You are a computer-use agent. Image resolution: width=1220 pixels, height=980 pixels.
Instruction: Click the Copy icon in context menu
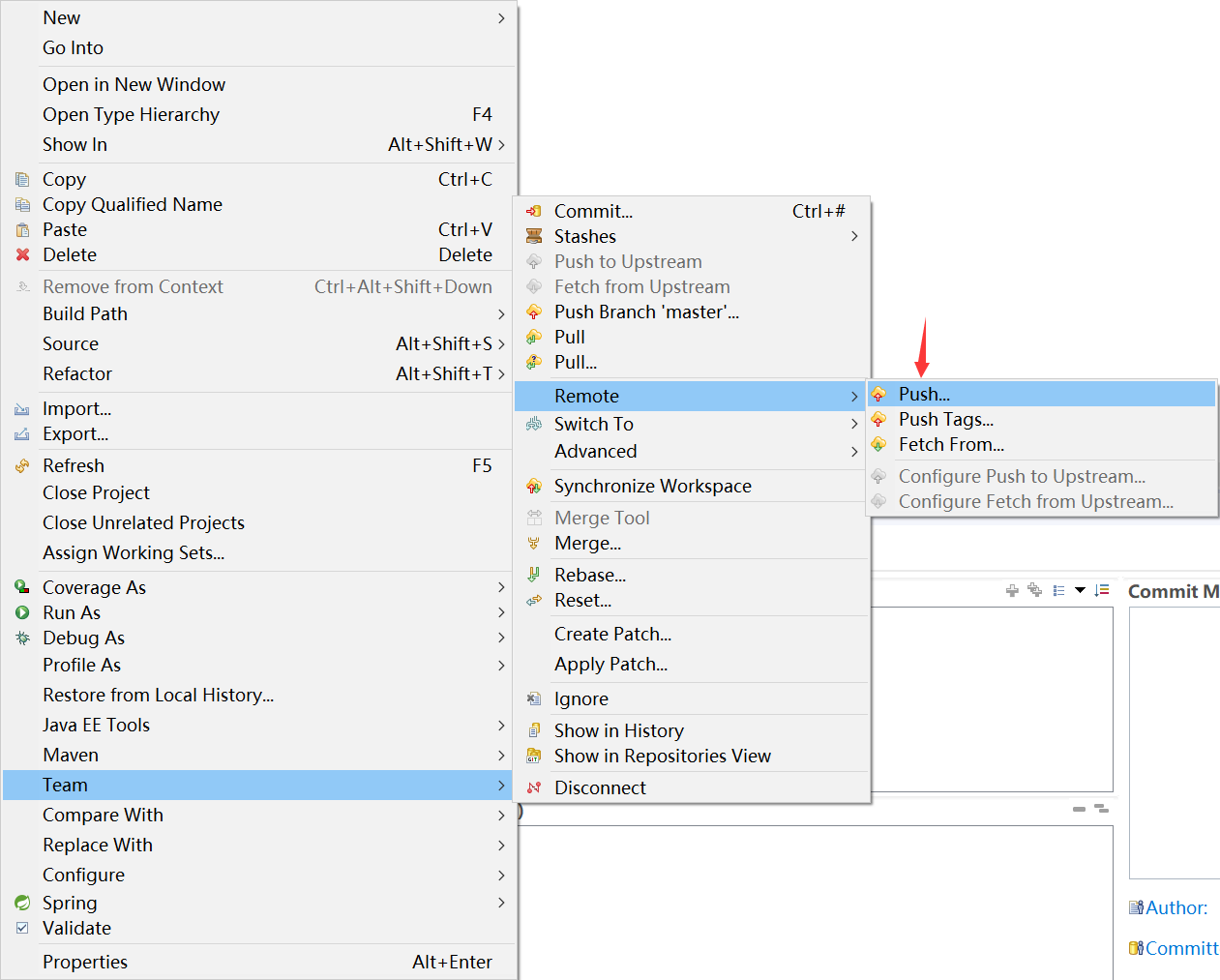[22, 179]
